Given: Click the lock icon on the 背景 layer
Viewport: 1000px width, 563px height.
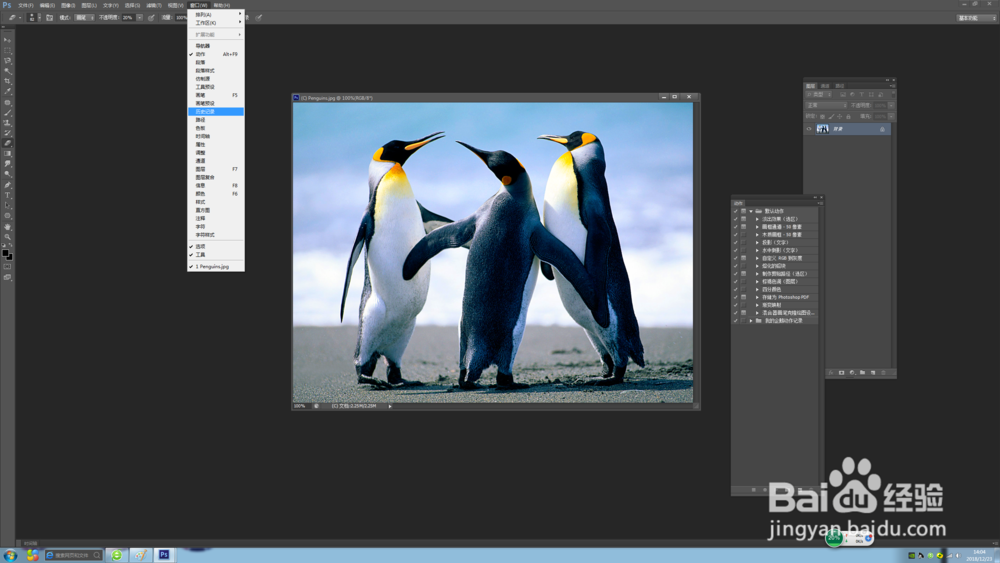Looking at the screenshot, I should (883, 129).
